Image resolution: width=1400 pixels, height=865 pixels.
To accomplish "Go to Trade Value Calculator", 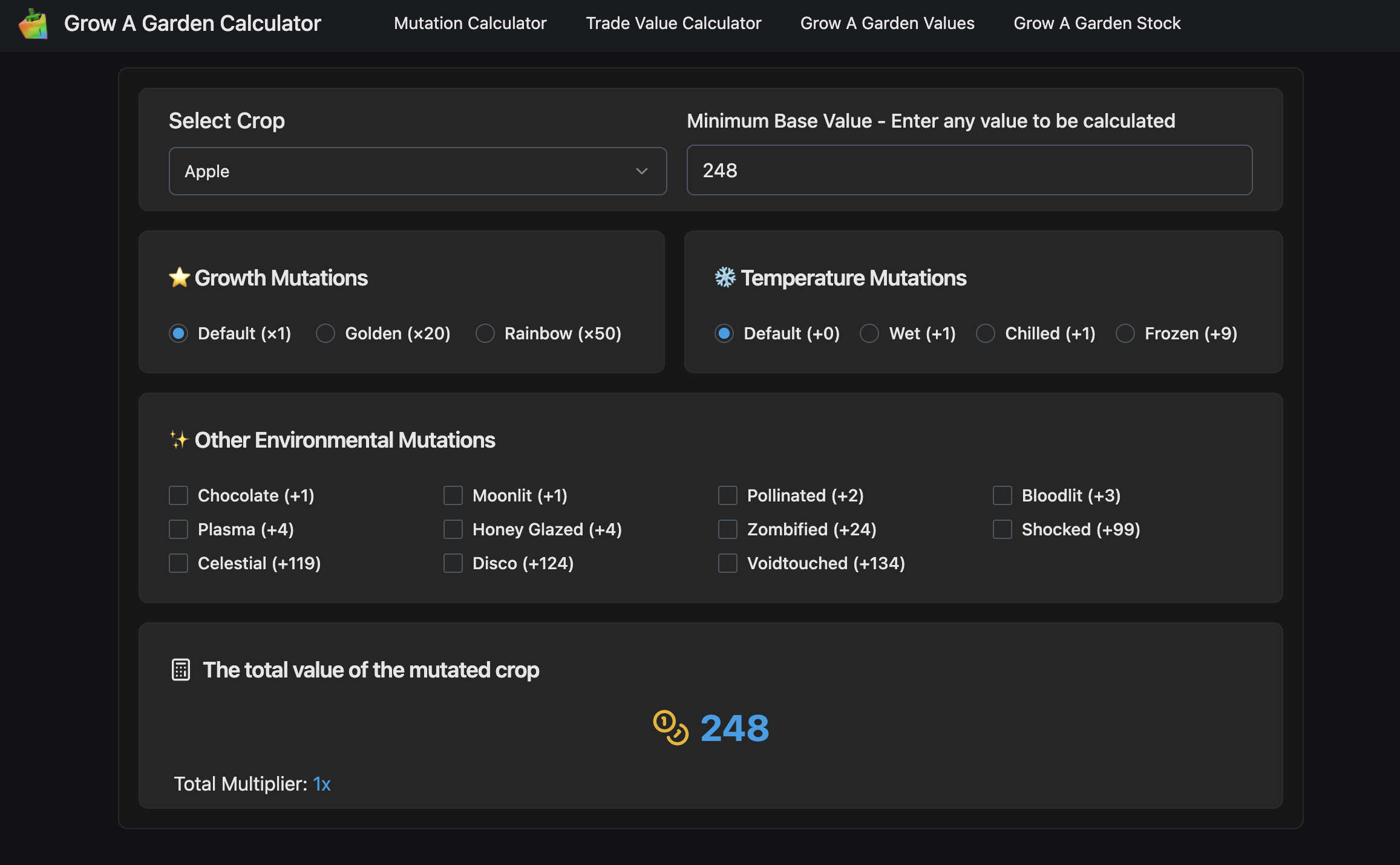I will pos(673,23).
